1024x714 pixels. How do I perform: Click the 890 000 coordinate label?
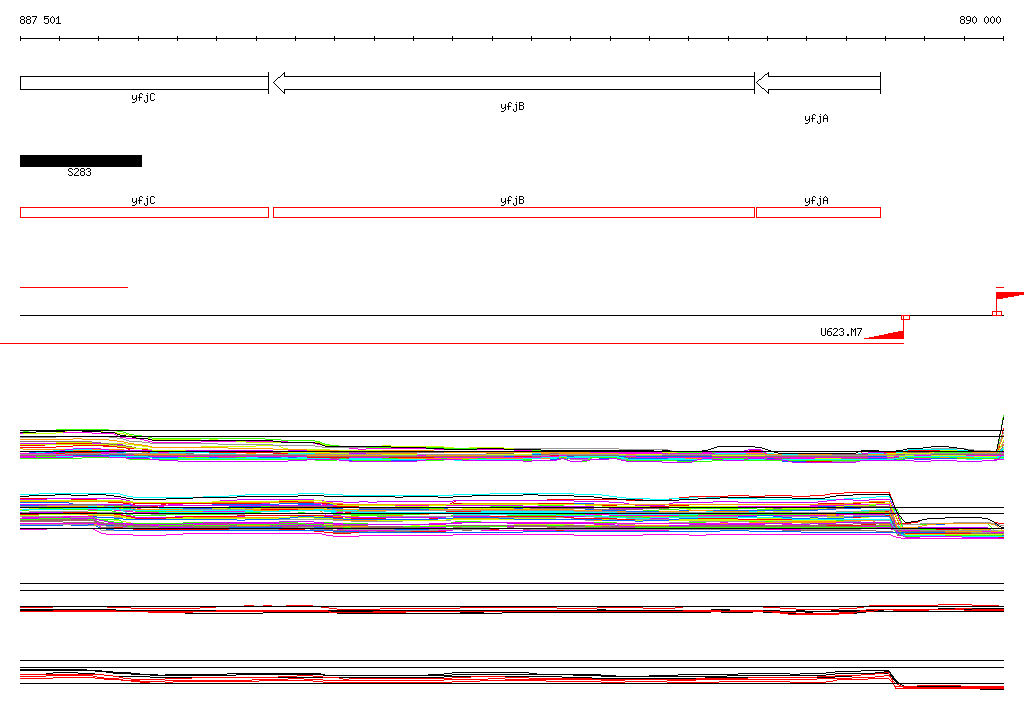pos(980,20)
